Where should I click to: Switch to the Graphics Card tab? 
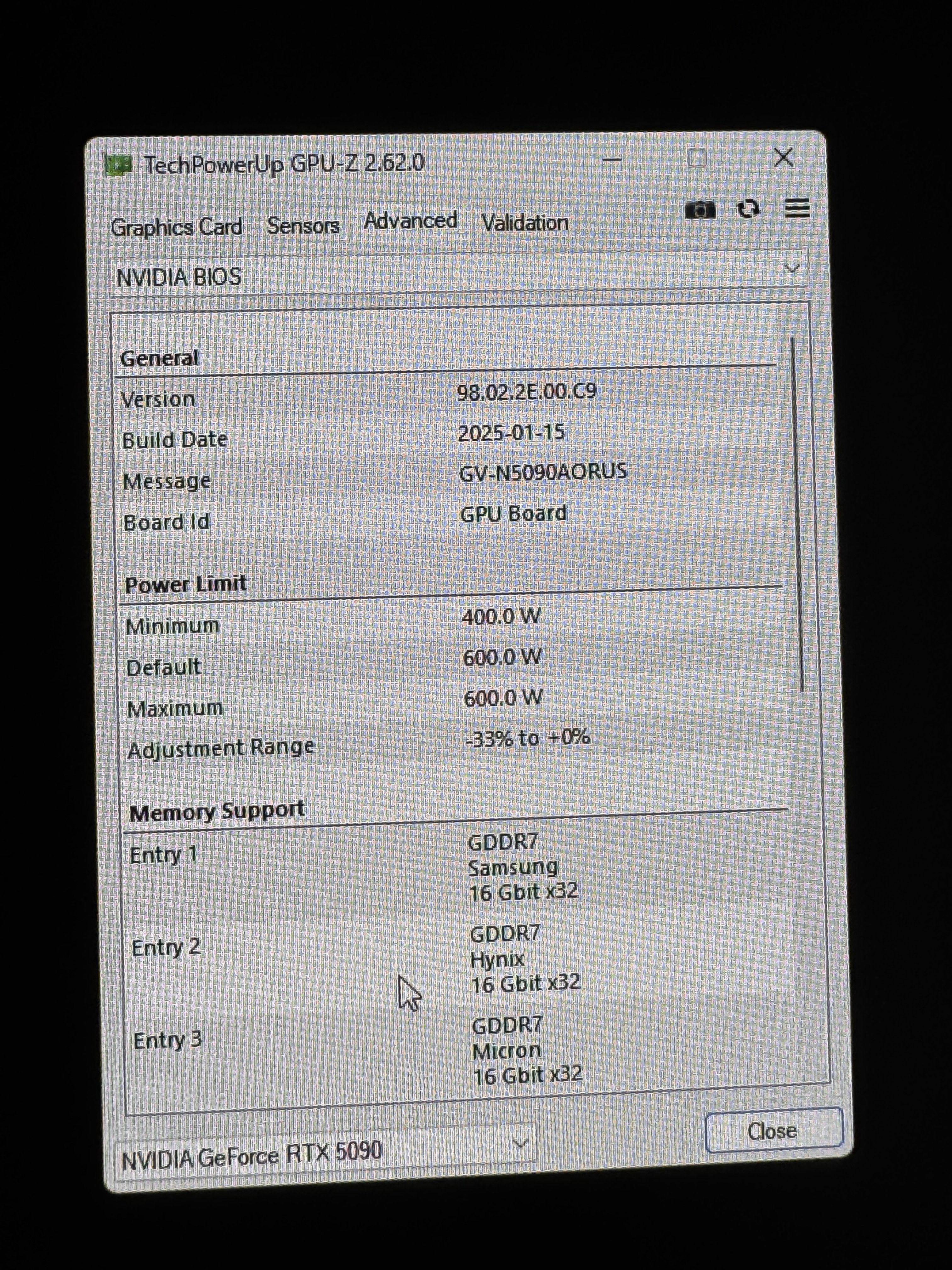pyautogui.click(x=176, y=227)
